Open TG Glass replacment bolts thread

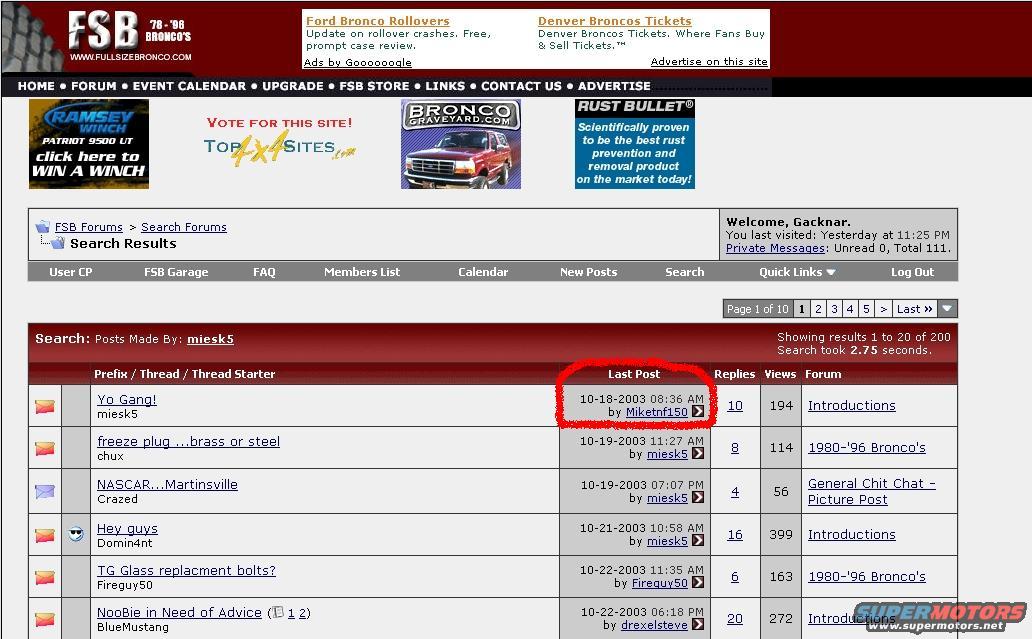pyautogui.click(x=186, y=571)
